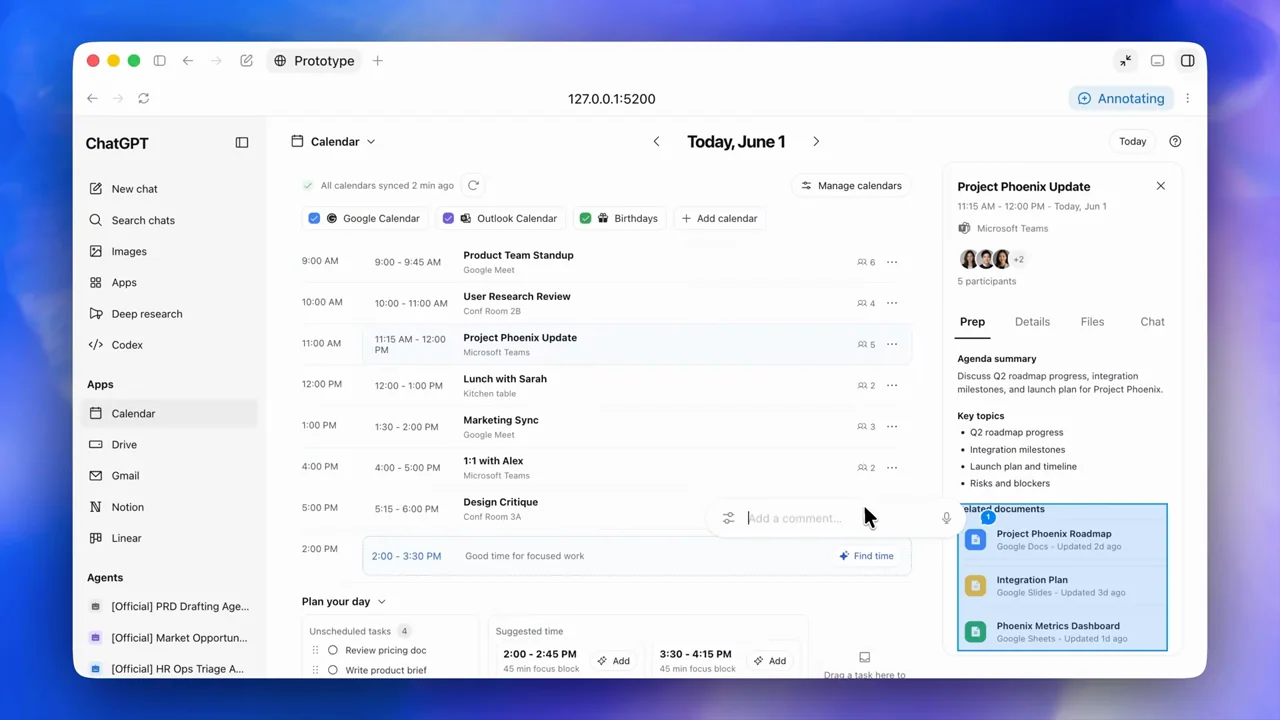Image resolution: width=1280 pixels, height=720 pixels.
Task: Close the Project Phoenix Update panel
Action: (x=1161, y=186)
